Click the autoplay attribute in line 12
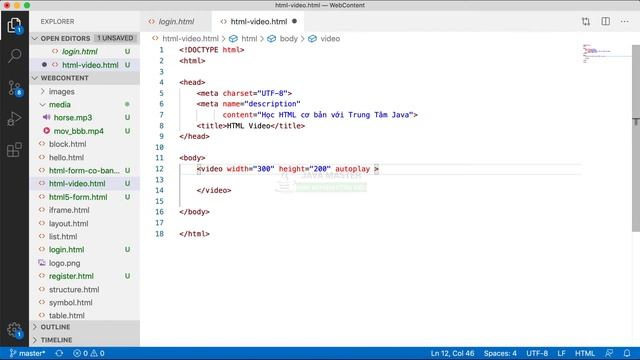This screenshot has height=360, width=640. click(352, 169)
